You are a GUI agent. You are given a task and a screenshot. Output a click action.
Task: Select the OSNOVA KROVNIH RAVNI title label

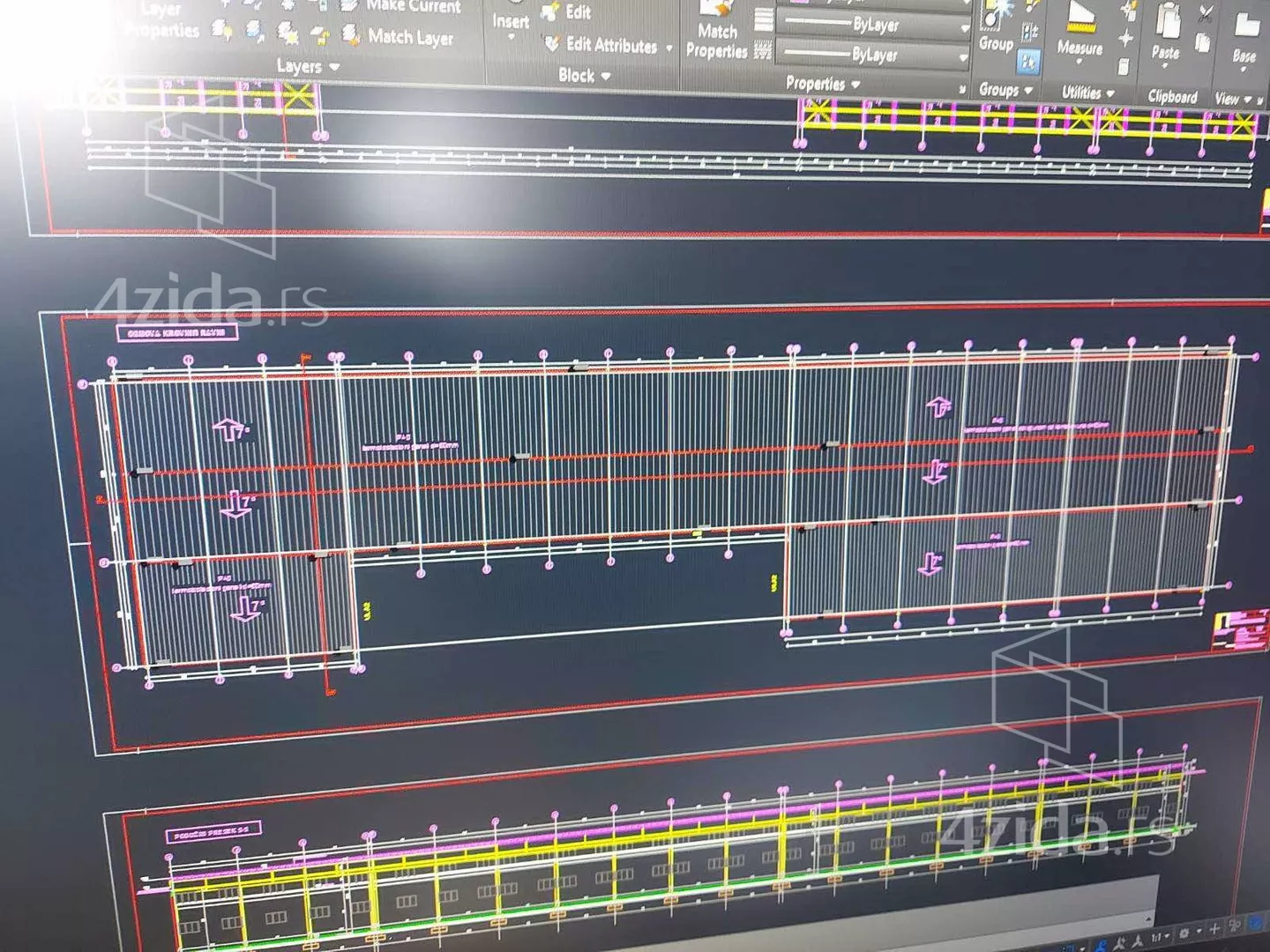pyautogui.click(x=177, y=333)
